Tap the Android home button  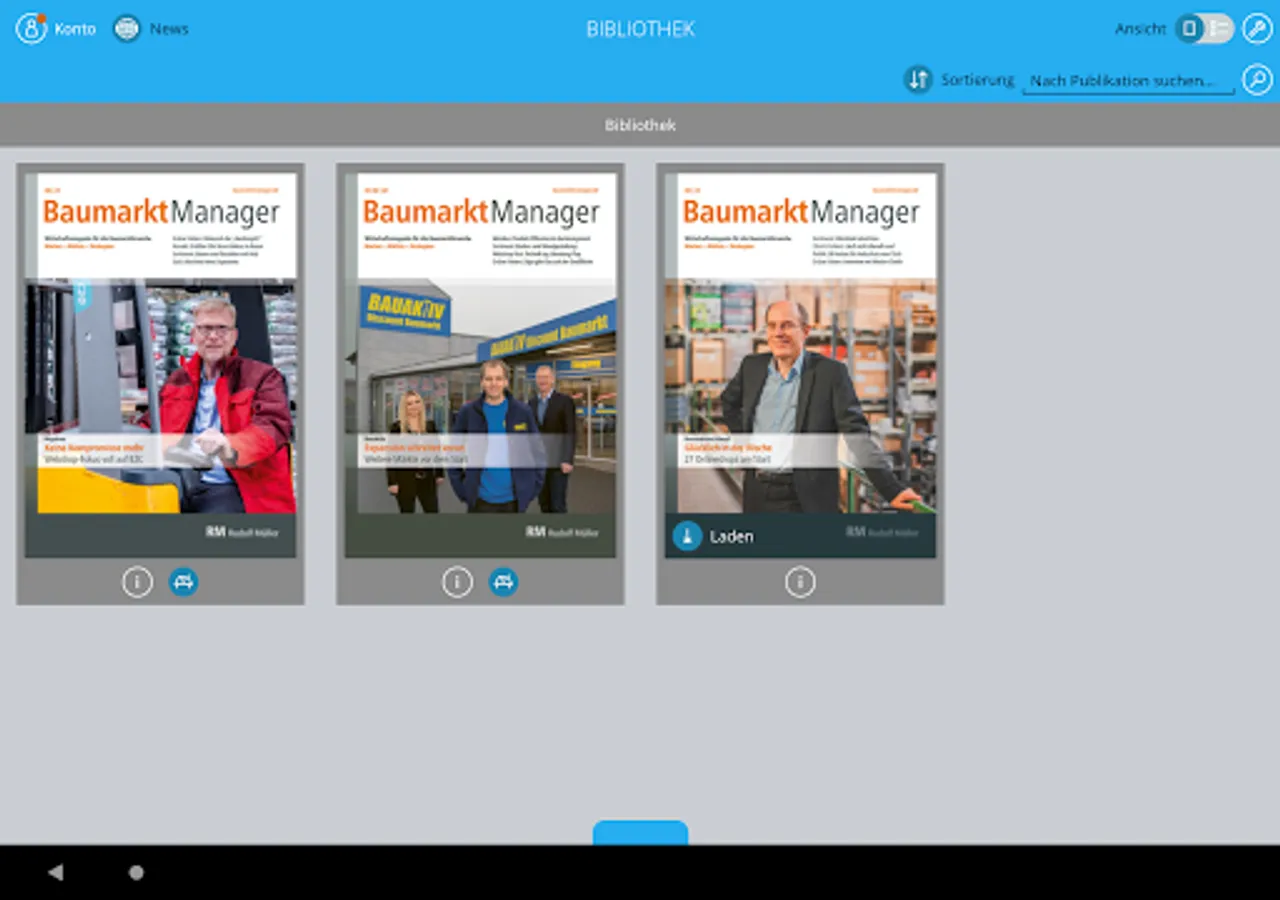(x=136, y=872)
